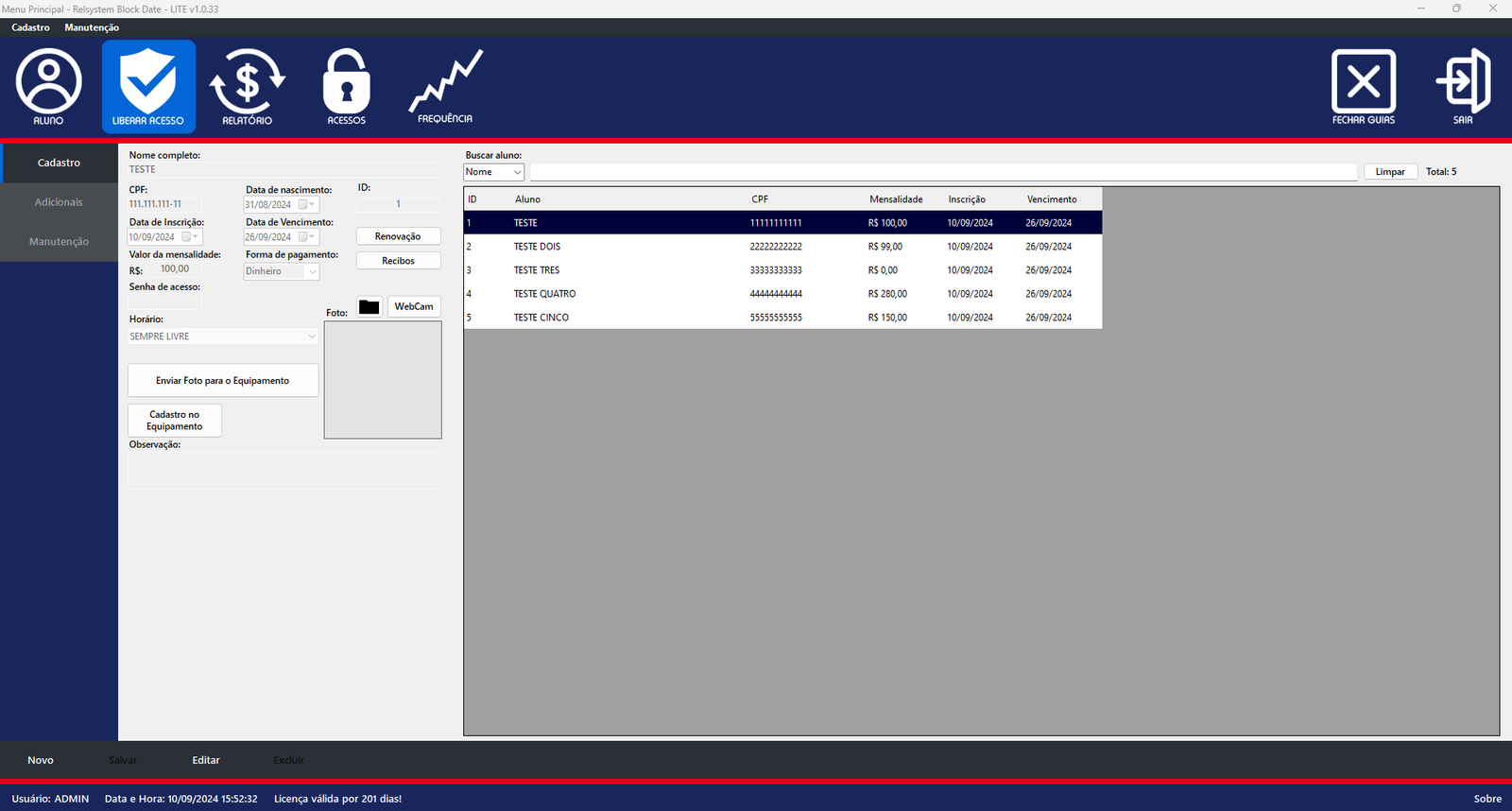Expand the Horário SEMPRE LIVRE dropdown

pos(311,336)
